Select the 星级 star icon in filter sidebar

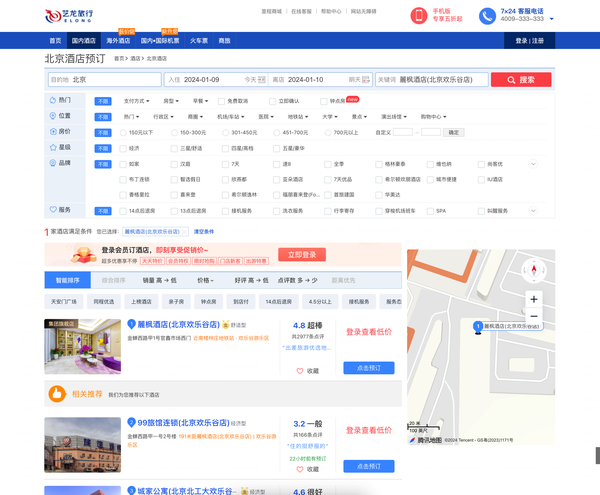(53, 147)
